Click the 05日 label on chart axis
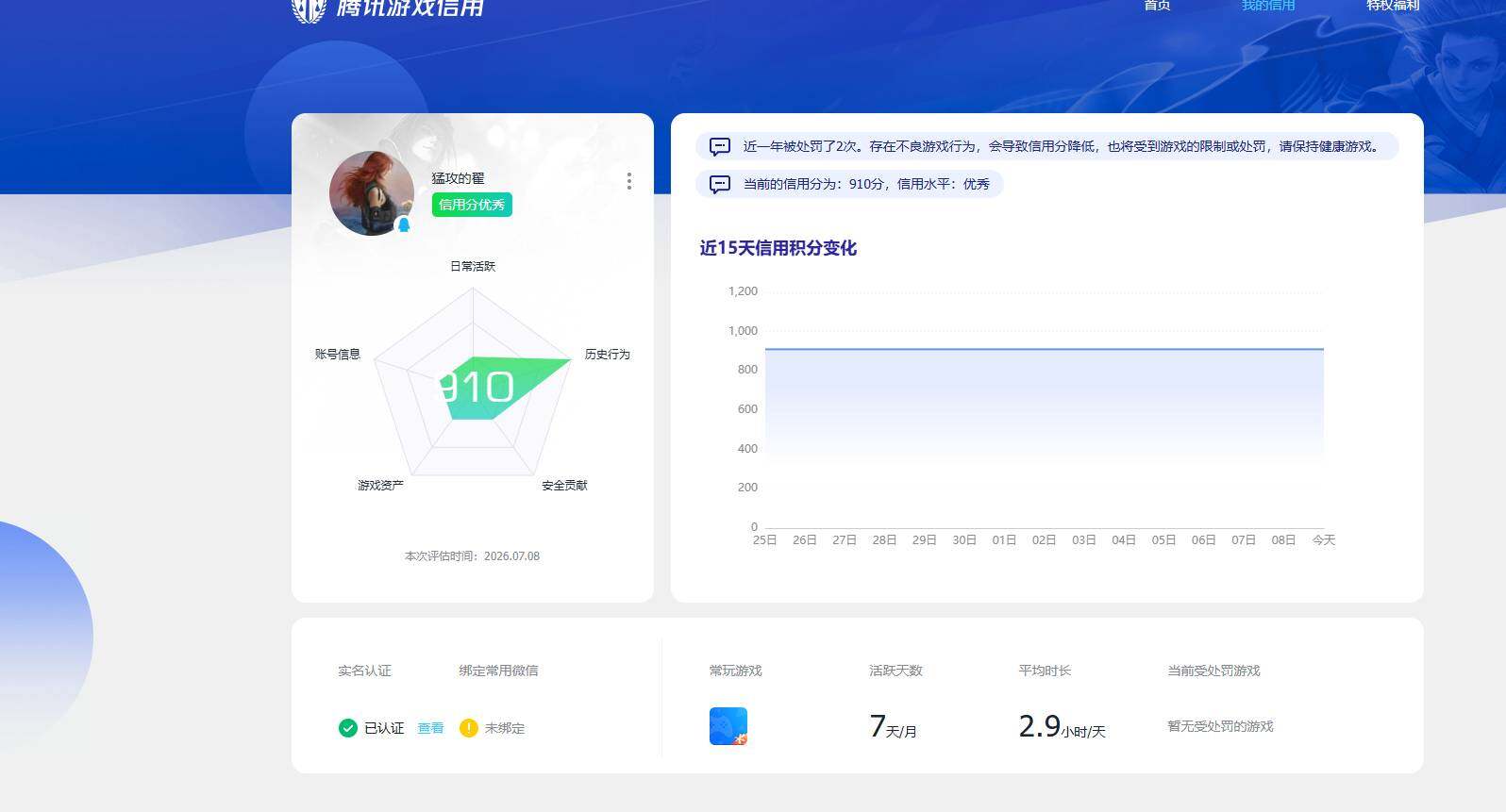This screenshot has height=812, width=1506. [x=1163, y=540]
